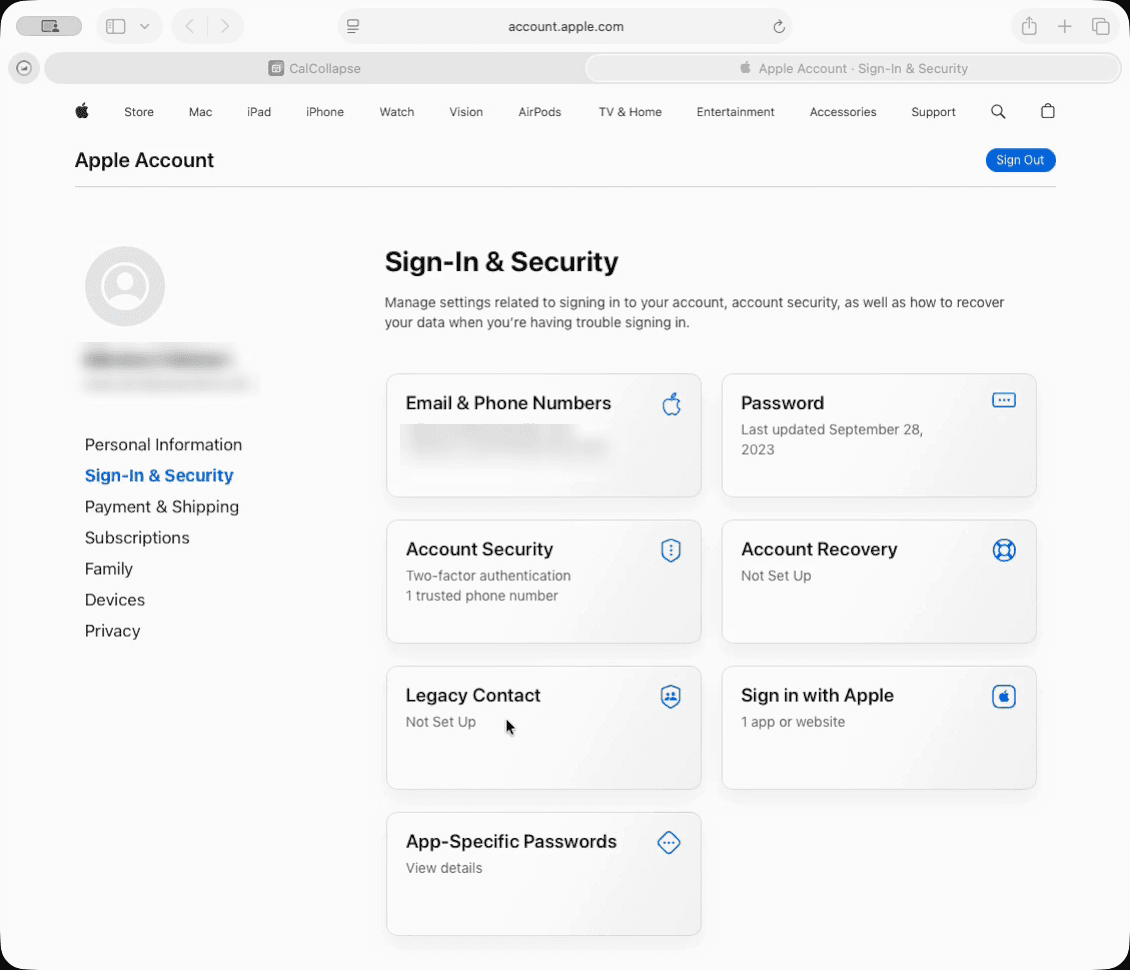Viewport: 1130px width, 970px height.
Task: Open the iPad menu
Action: coord(259,112)
